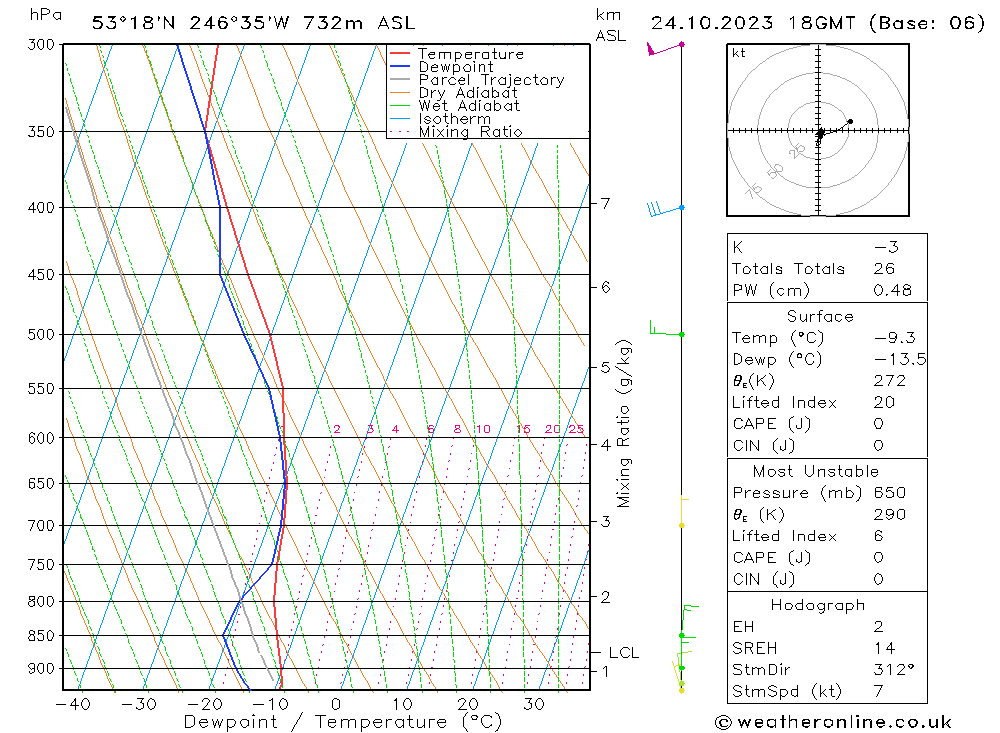1000x733 pixels.
Task: Click the PW (cm) value 0.48
Action: 893,290
